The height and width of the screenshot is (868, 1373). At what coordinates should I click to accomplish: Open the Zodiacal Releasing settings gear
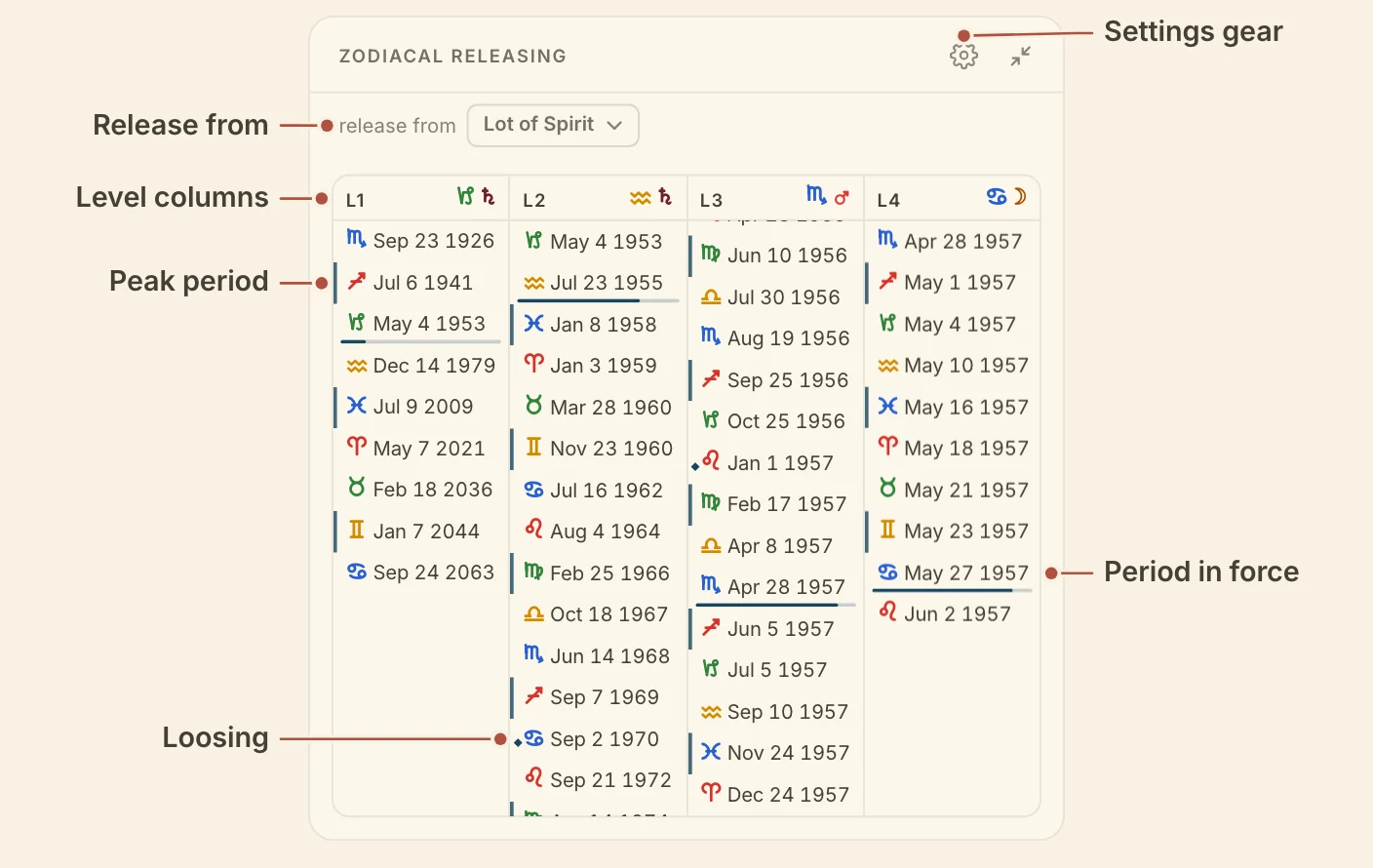[963, 57]
